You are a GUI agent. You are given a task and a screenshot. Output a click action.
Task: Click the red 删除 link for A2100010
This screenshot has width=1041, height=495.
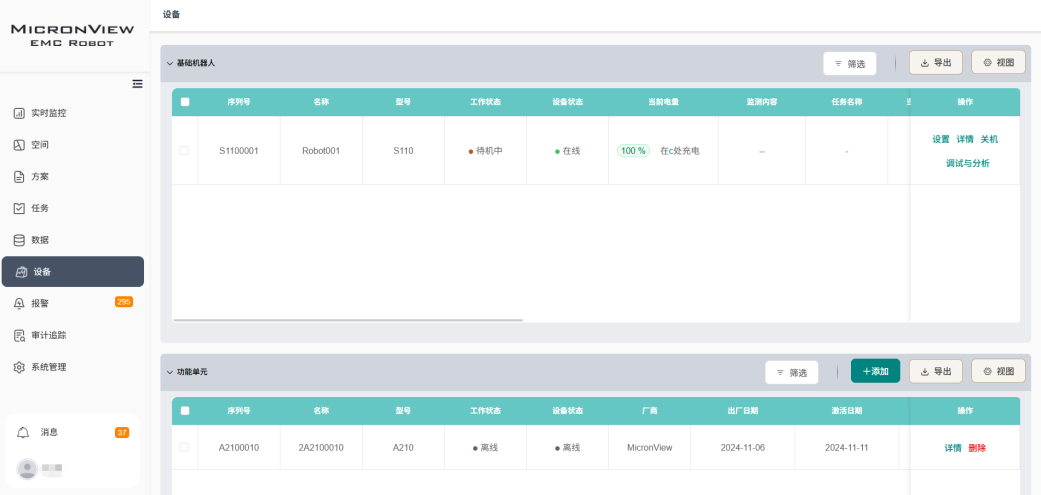click(x=977, y=448)
